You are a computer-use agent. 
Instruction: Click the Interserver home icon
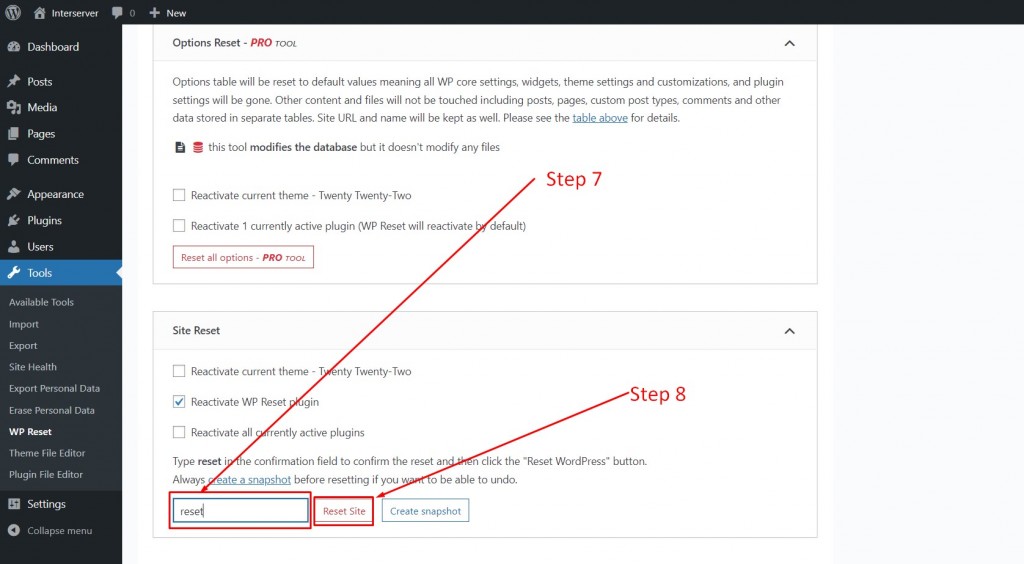tap(40, 12)
